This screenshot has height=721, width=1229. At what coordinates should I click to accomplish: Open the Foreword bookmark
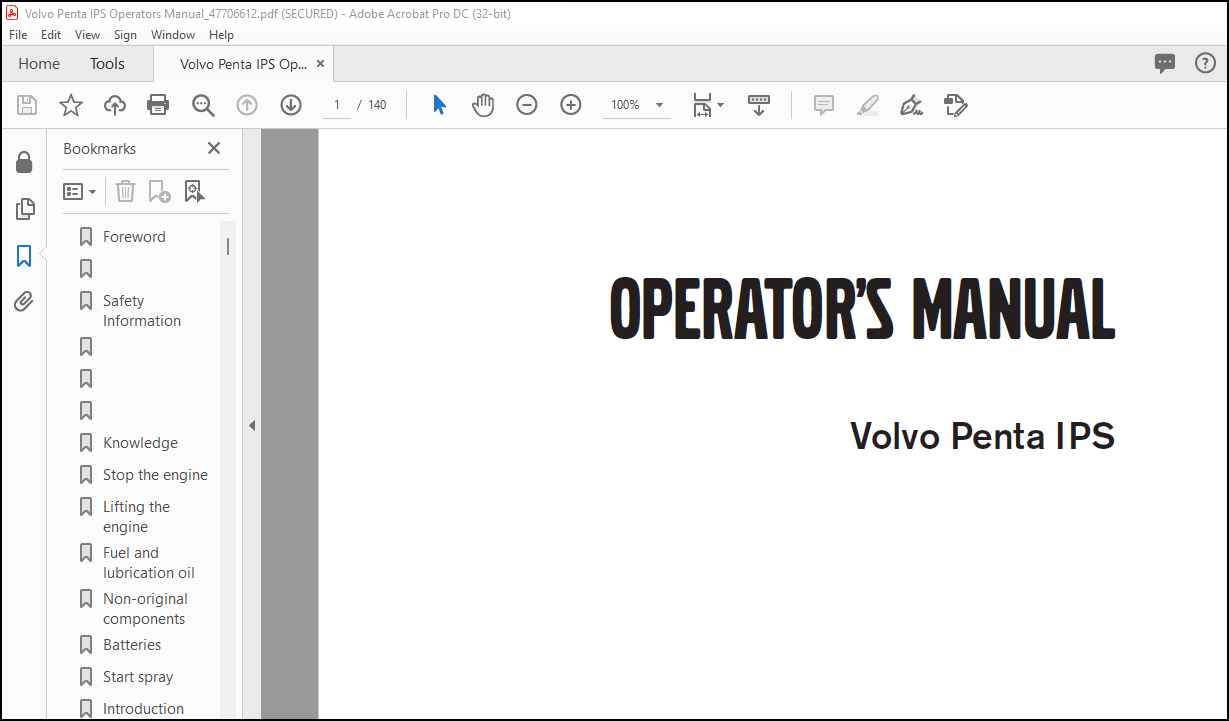pos(134,237)
